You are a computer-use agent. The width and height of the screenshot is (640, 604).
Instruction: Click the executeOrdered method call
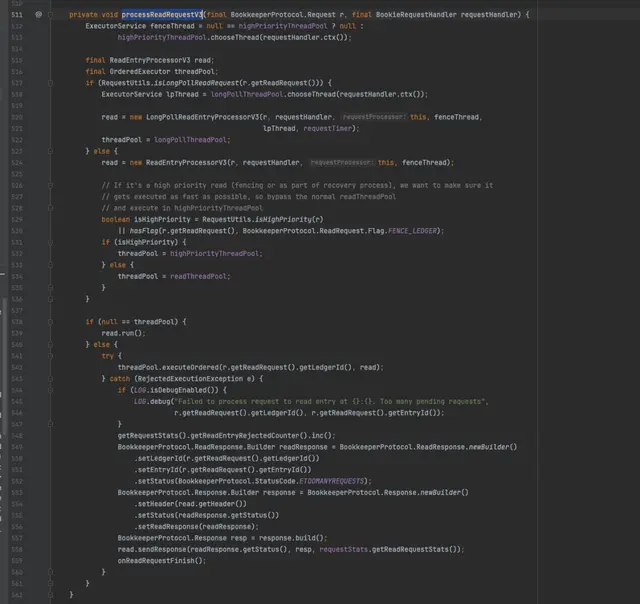click(188, 367)
